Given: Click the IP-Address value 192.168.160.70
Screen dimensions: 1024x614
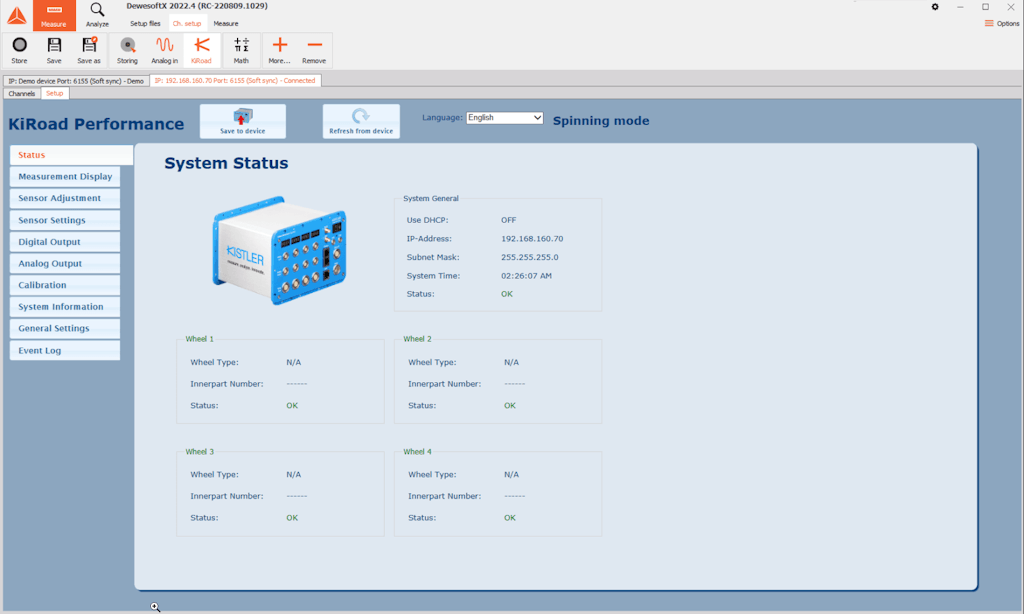Looking at the screenshot, I should (532, 239).
